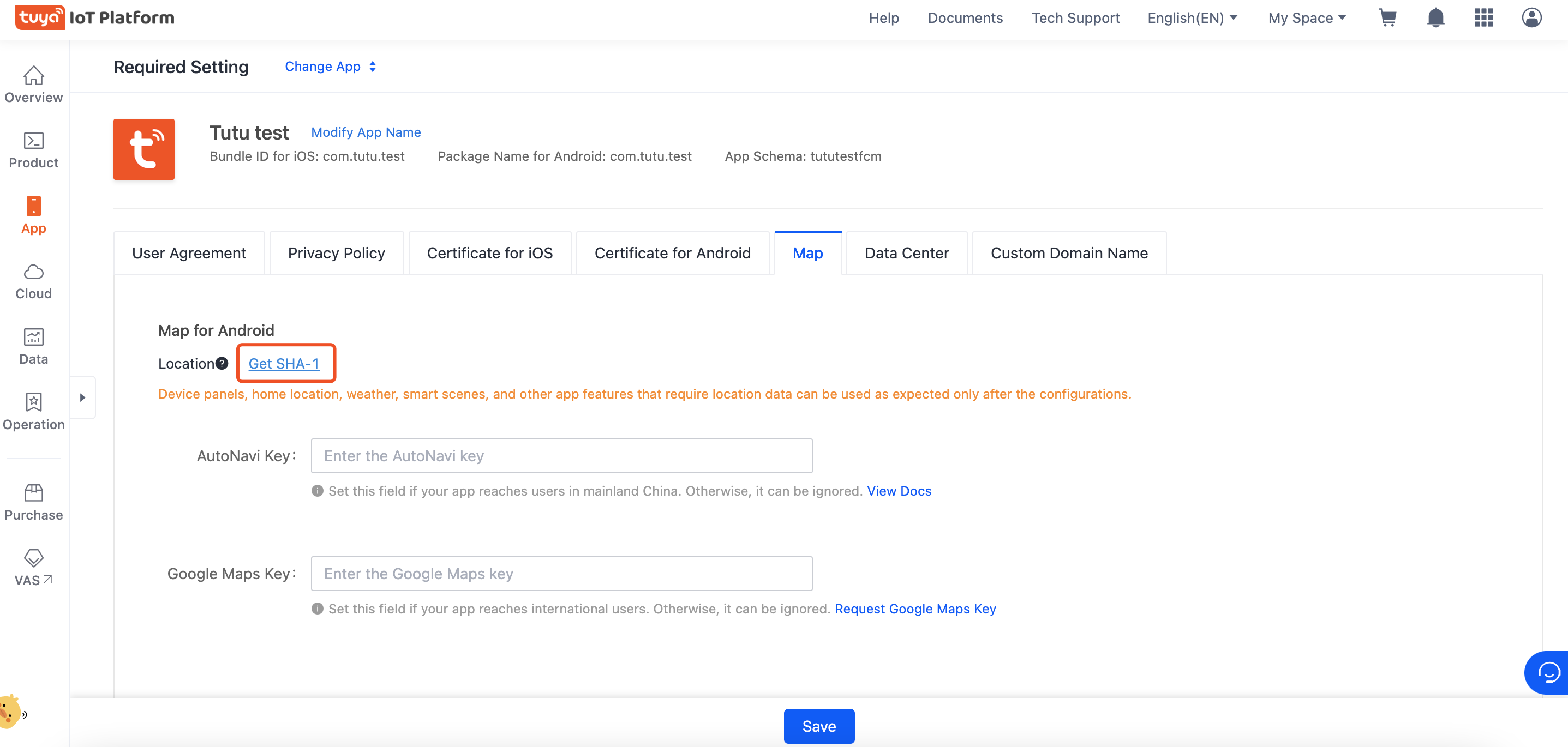Click the Map for Android heading

(x=216, y=330)
